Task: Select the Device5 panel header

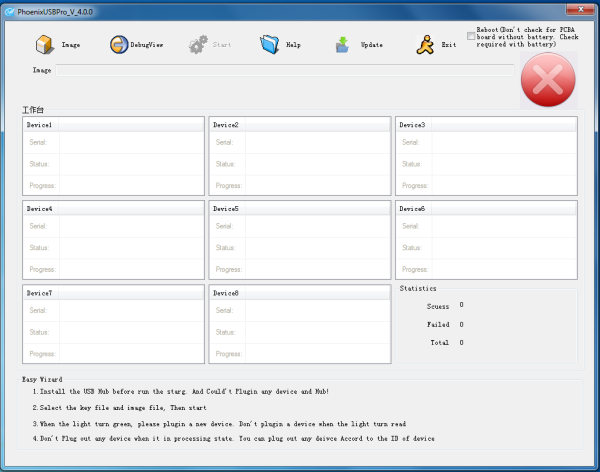Action: (x=300, y=209)
